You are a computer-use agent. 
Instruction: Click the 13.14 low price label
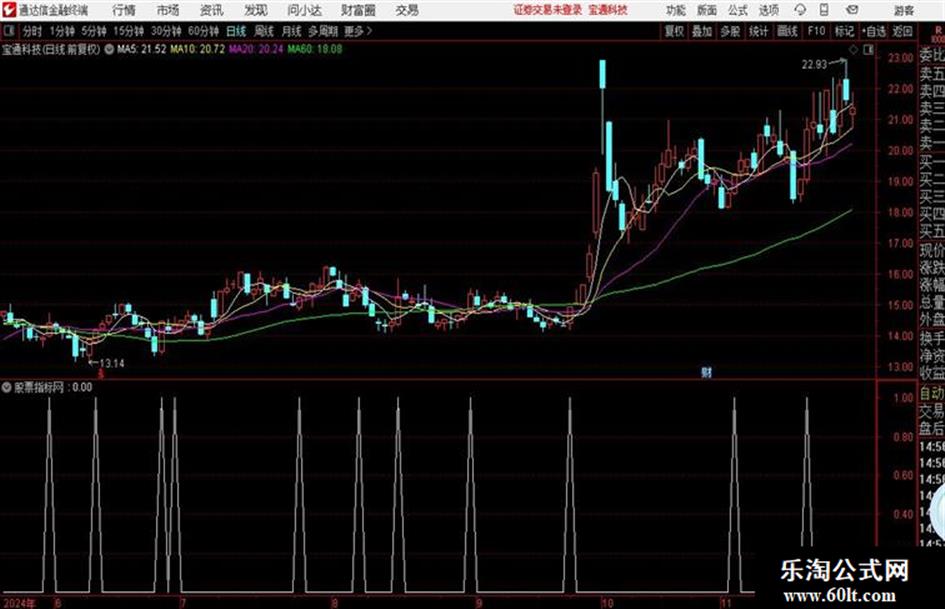112,363
